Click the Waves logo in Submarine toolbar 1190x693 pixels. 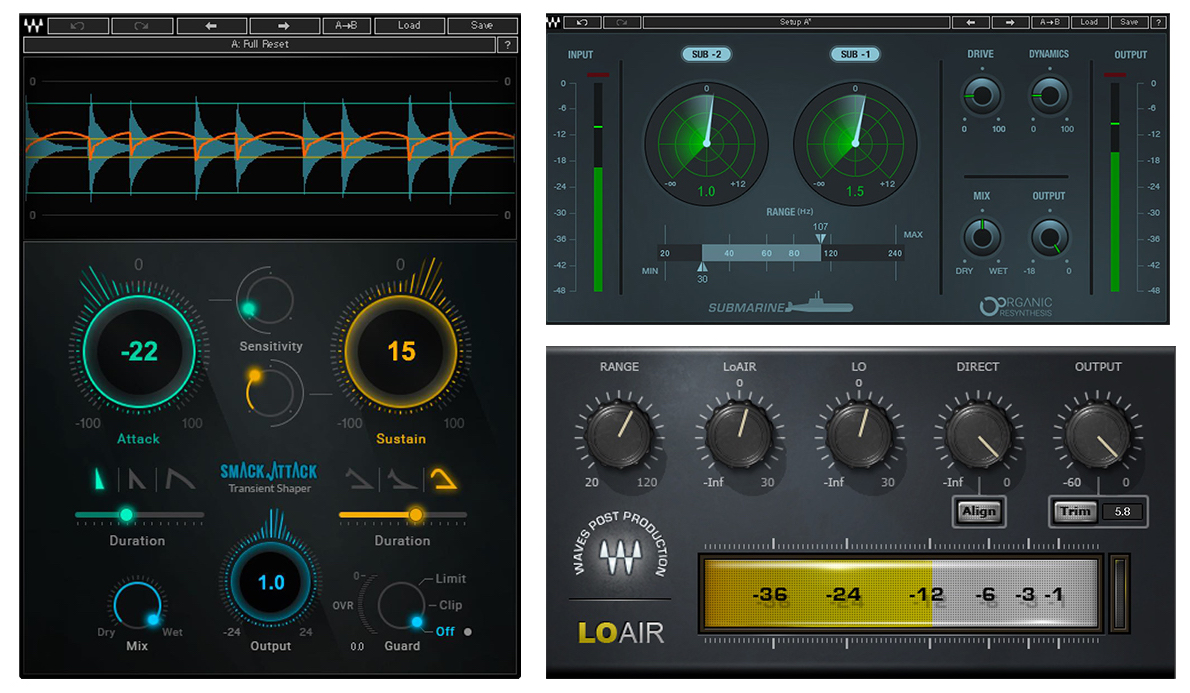[554, 22]
